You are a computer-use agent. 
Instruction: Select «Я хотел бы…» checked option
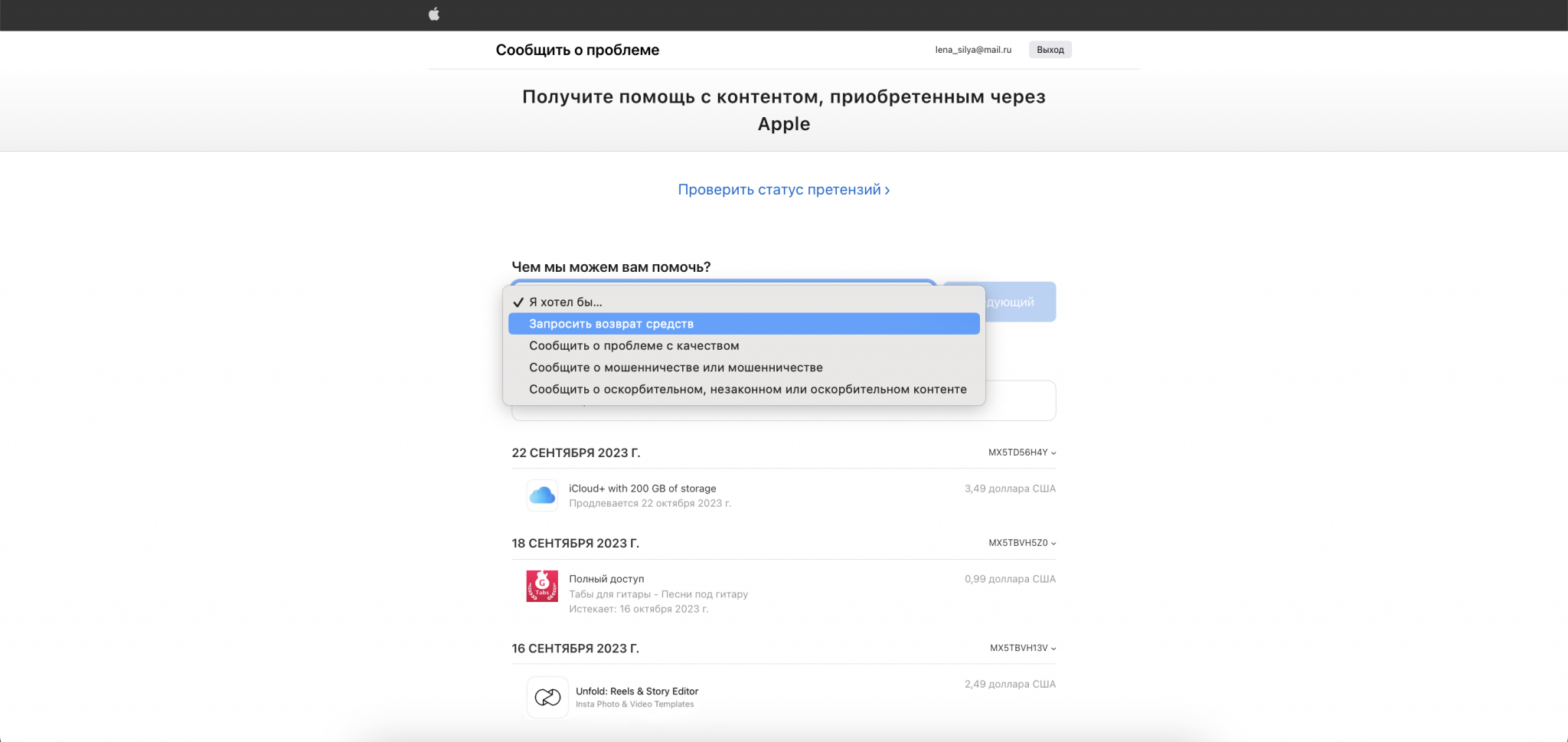point(744,302)
